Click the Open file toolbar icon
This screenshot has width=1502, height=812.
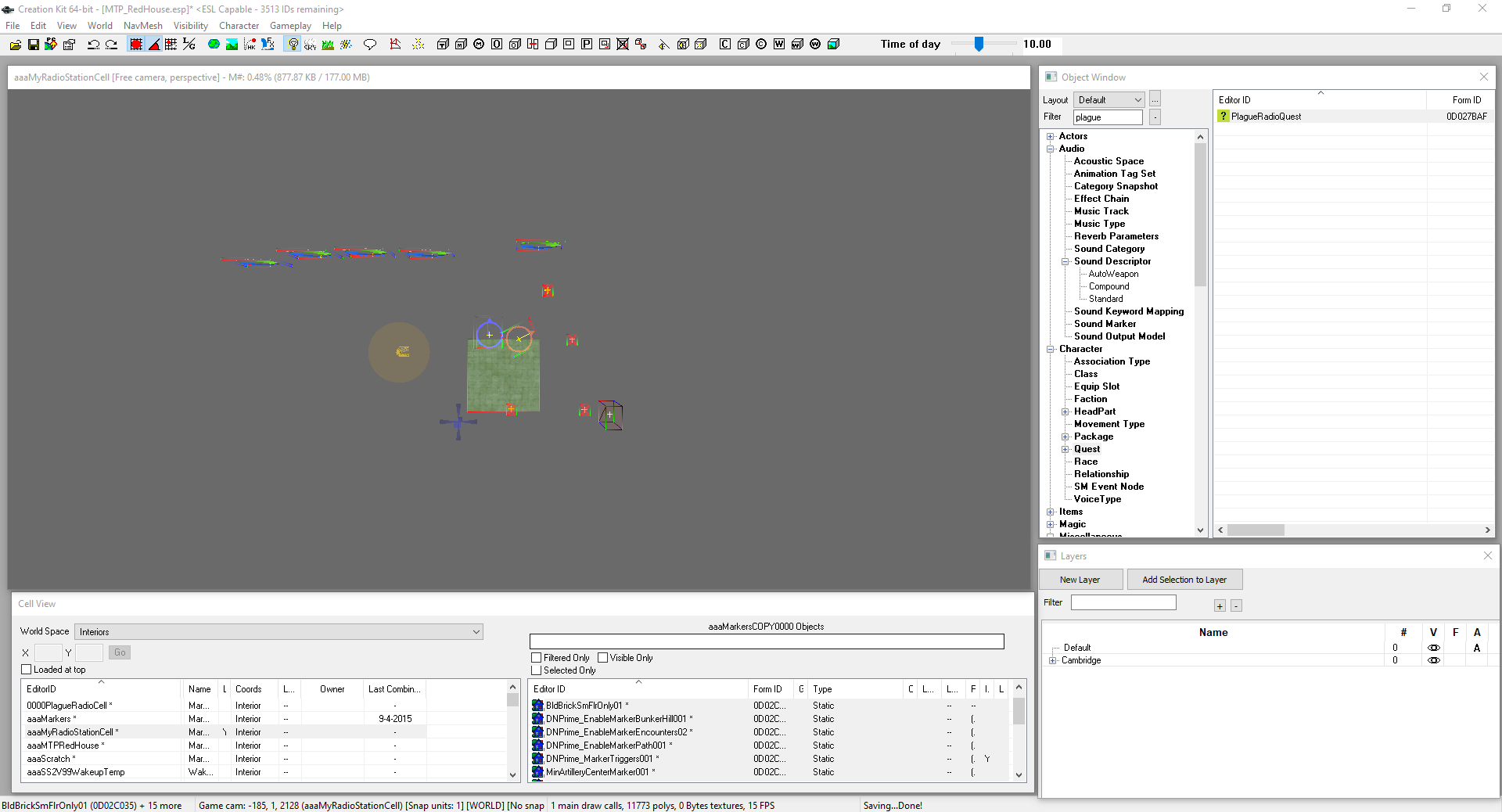click(15, 45)
